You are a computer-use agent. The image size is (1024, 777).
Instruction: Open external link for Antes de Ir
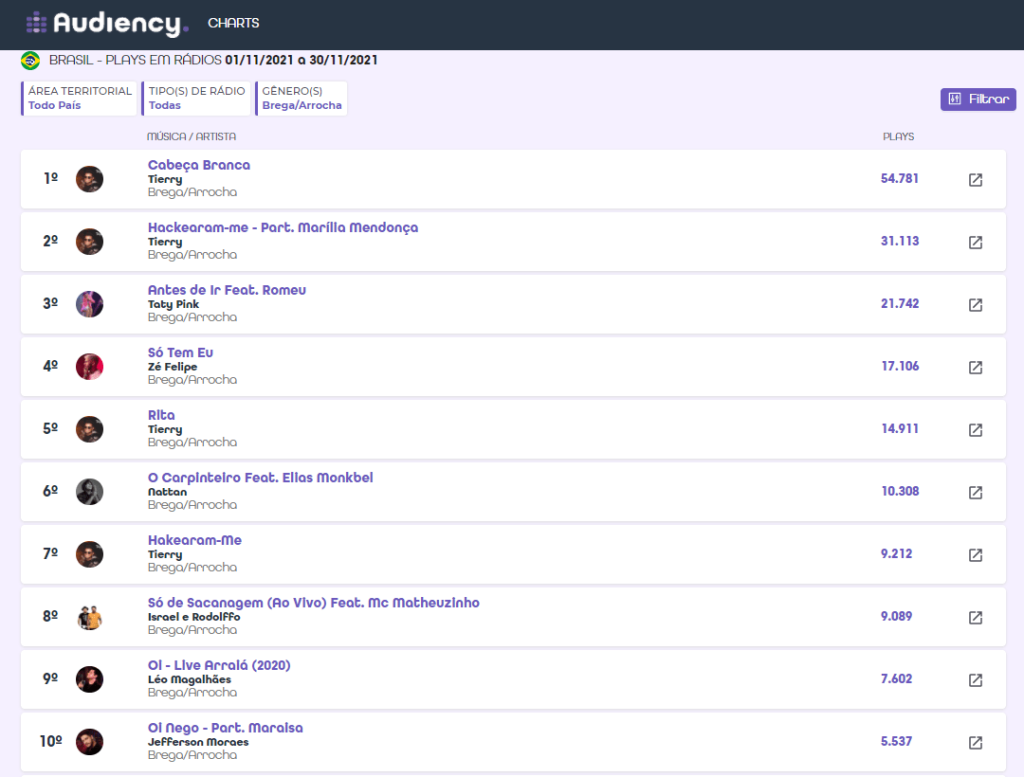pyautogui.click(x=975, y=305)
